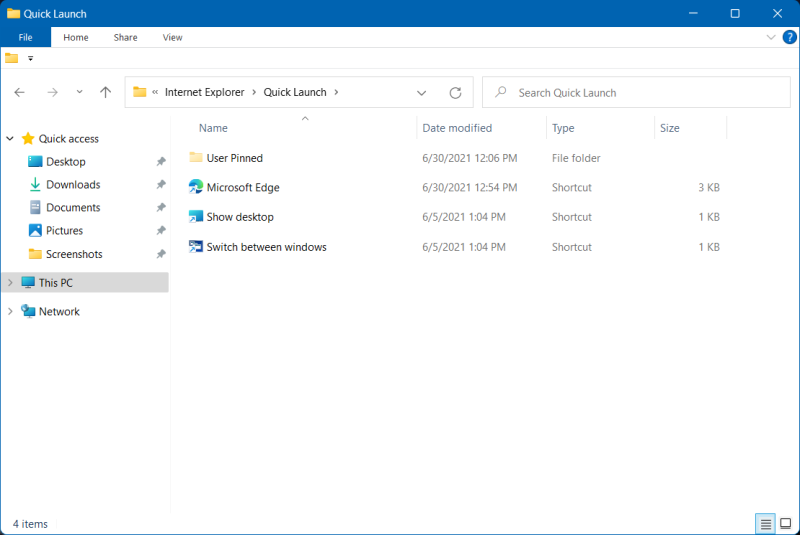Select the Show desktop shortcut icon
This screenshot has width=800, height=535.
click(x=196, y=217)
